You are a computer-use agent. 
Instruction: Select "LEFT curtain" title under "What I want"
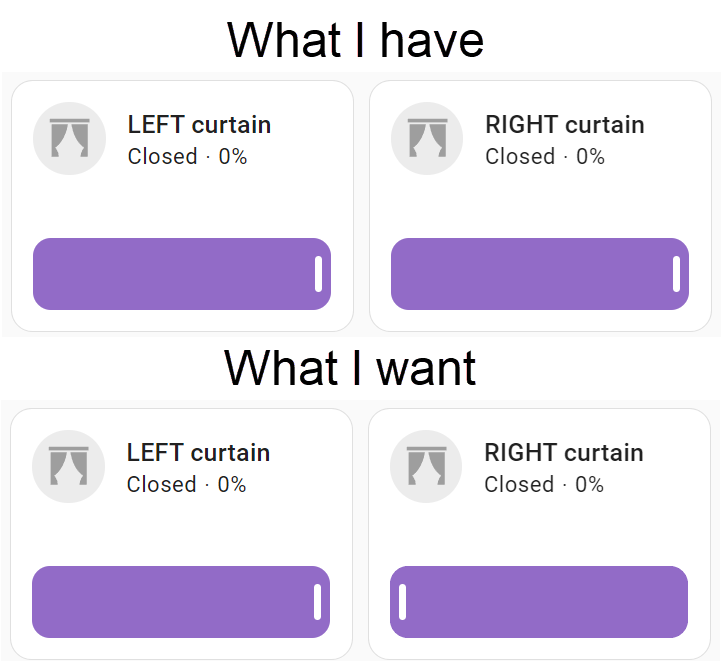pyautogui.click(x=198, y=453)
